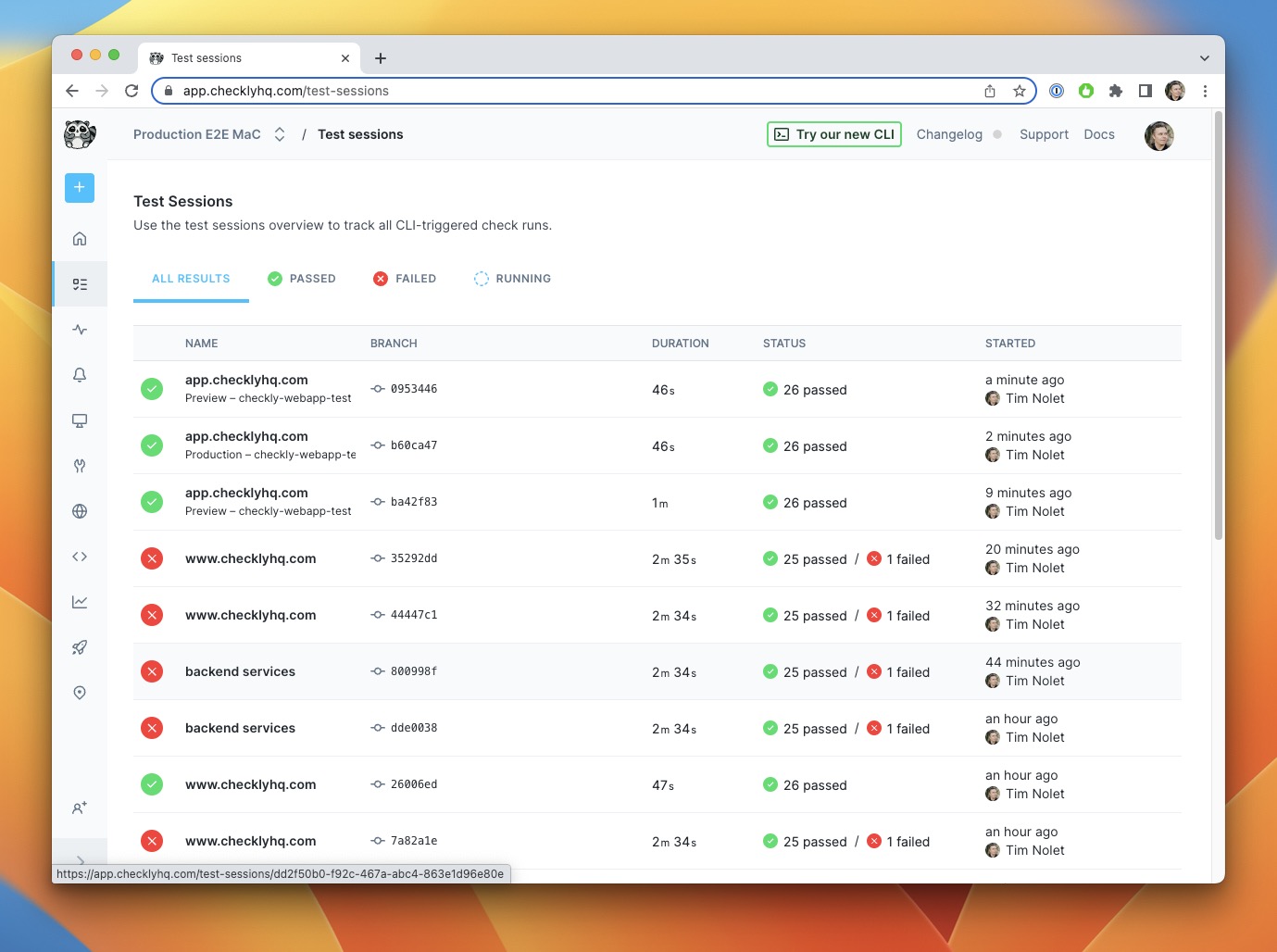The image size is (1277, 952).
Task: Click the Try our new CLI button
Action: click(x=833, y=134)
